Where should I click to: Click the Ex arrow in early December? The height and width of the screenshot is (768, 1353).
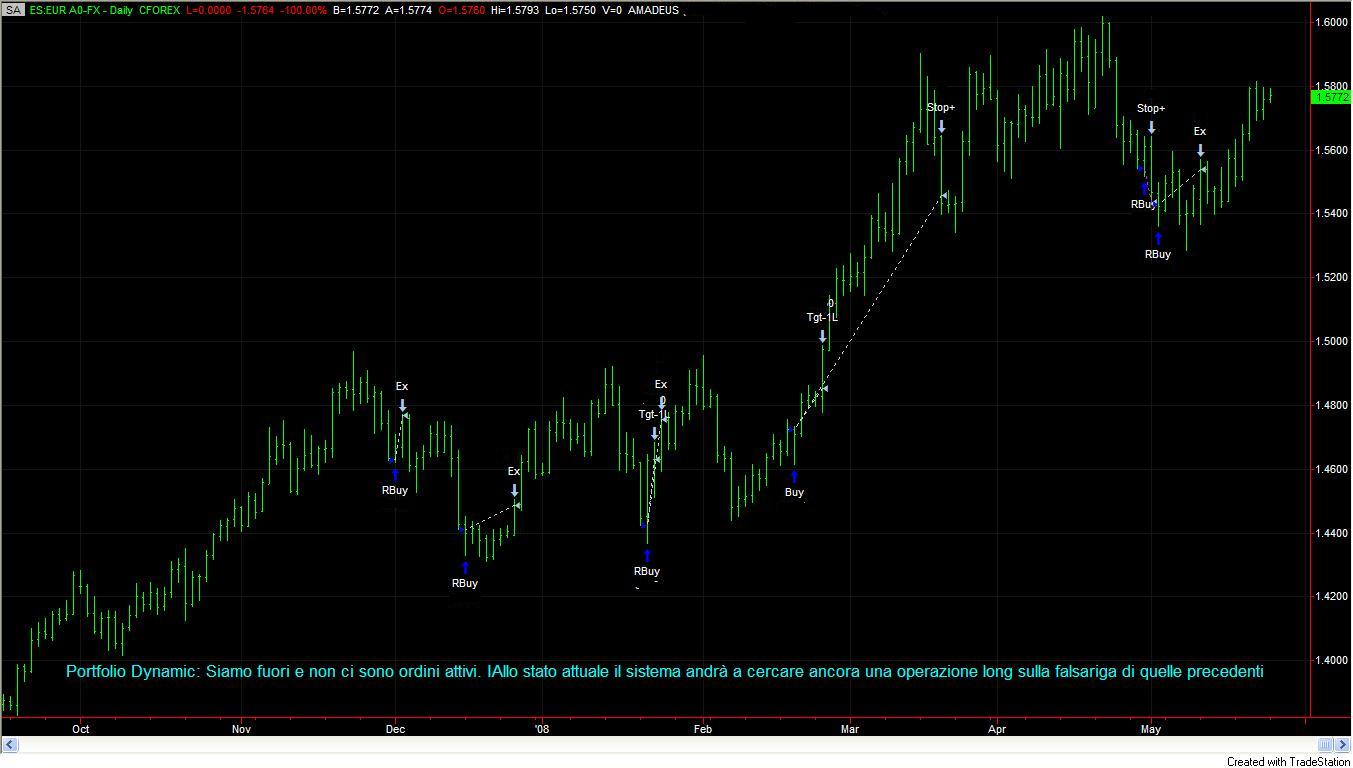(x=403, y=405)
